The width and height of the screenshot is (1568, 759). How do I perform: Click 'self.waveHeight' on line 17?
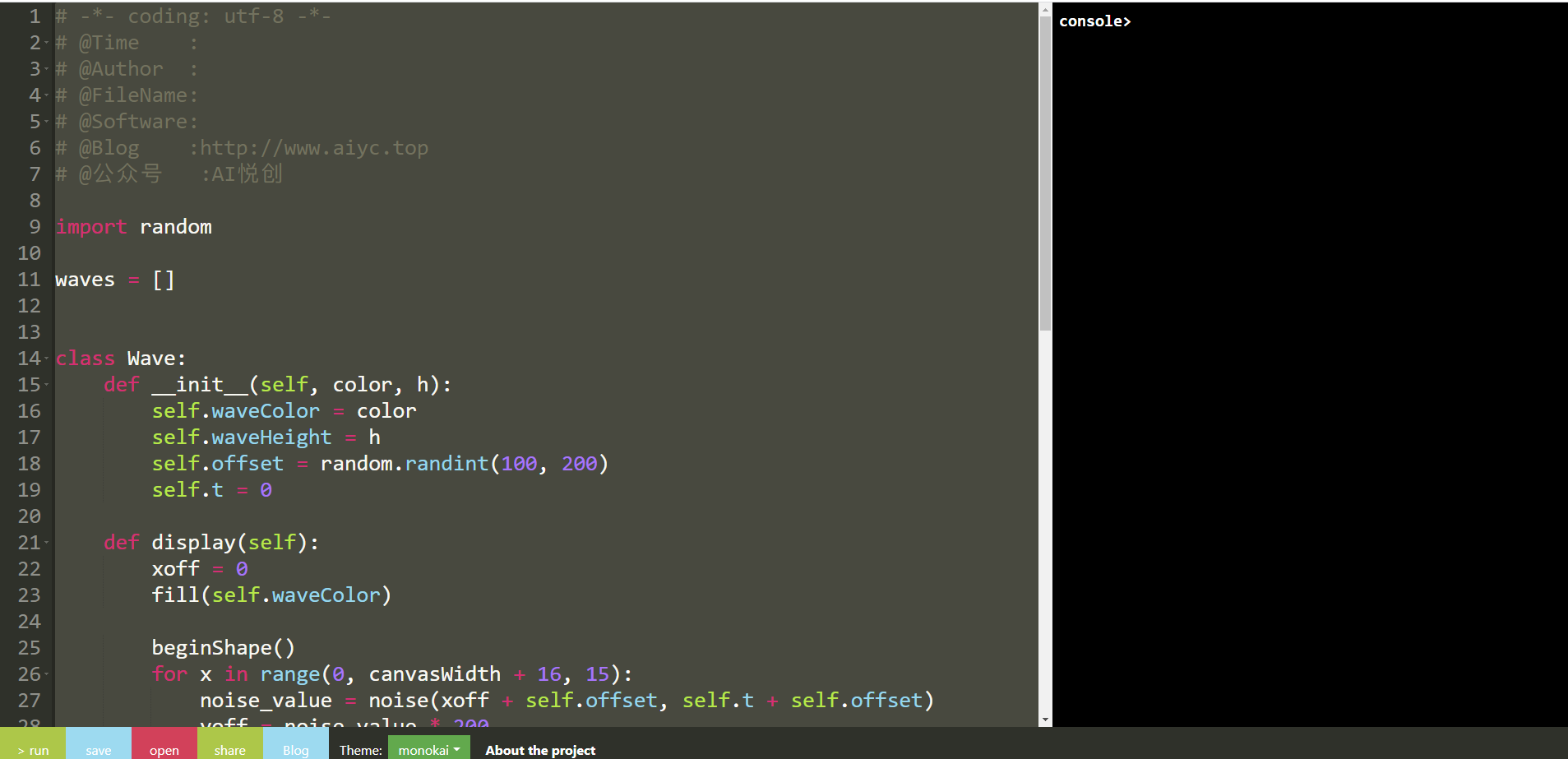pos(242,437)
